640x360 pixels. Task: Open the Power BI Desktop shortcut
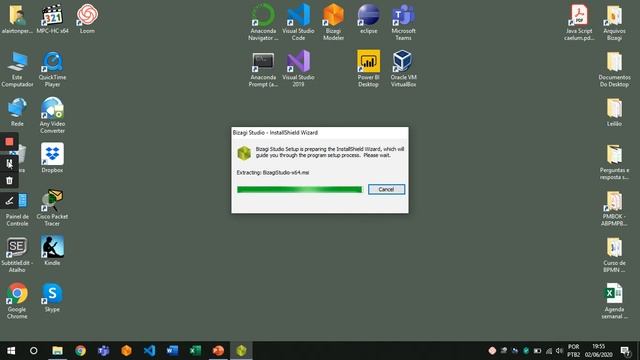click(x=369, y=69)
